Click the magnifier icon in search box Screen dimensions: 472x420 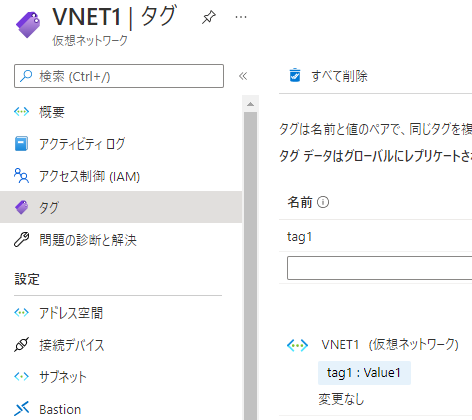coord(26,76)
